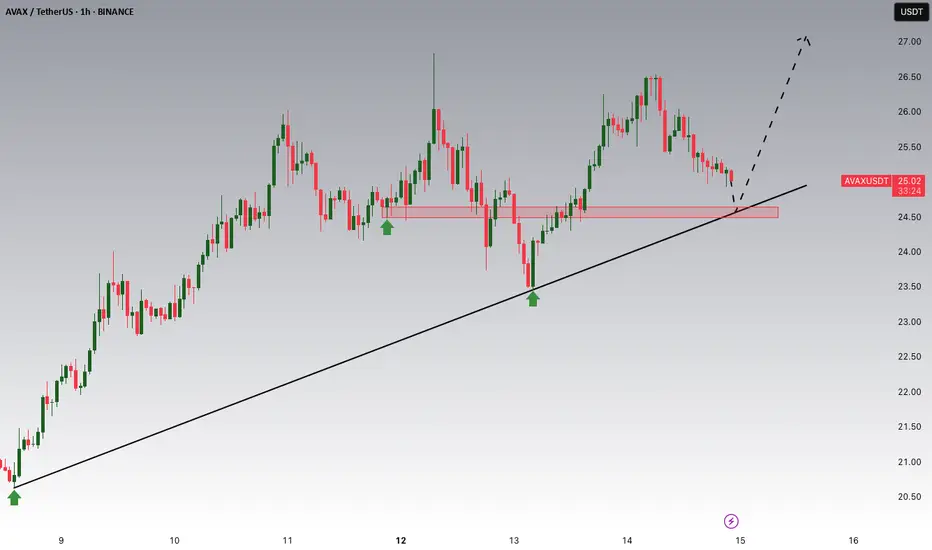Click date label 16 on time axis

(x=854, y=540)
